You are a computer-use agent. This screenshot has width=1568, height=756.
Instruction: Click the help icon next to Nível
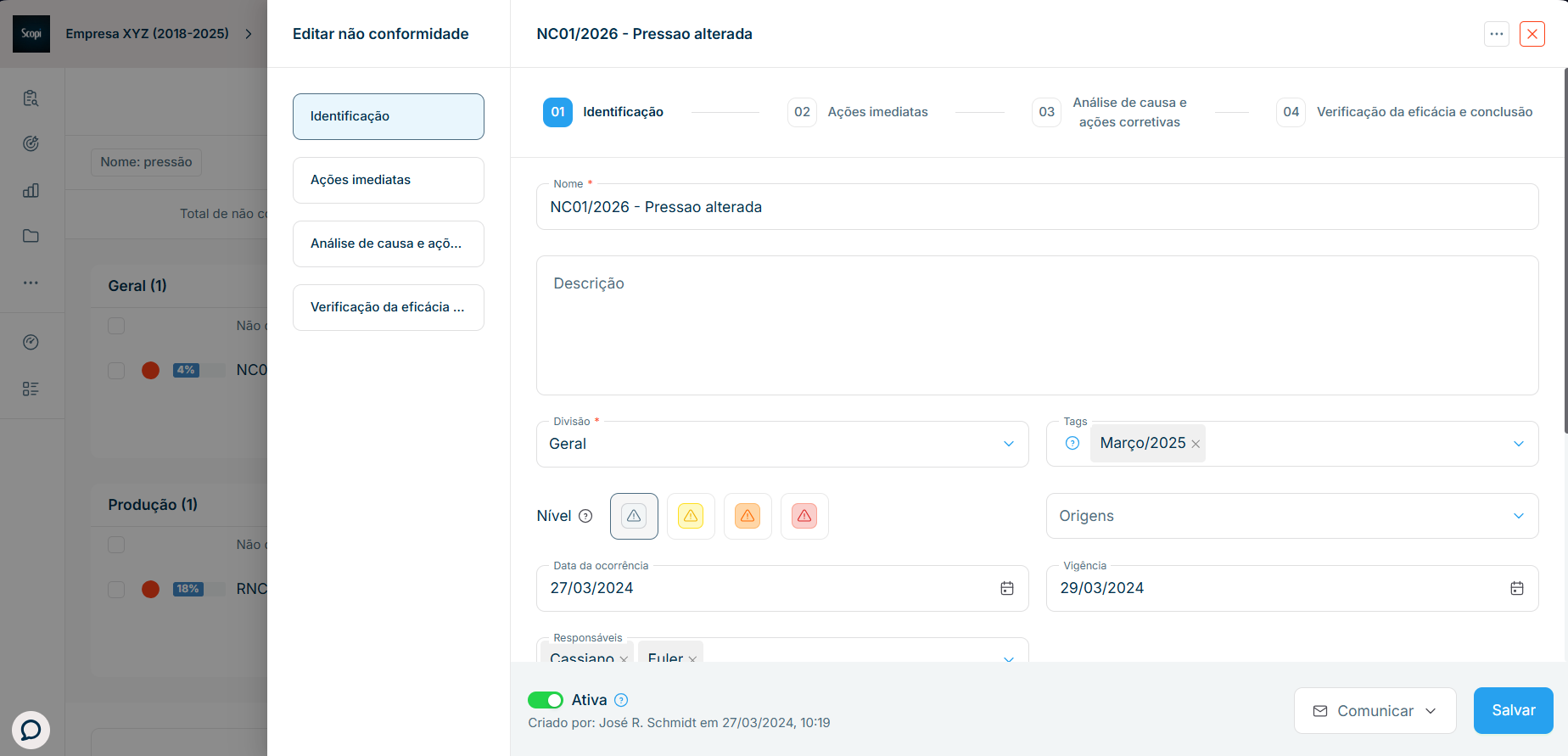[x=585, y=516]
